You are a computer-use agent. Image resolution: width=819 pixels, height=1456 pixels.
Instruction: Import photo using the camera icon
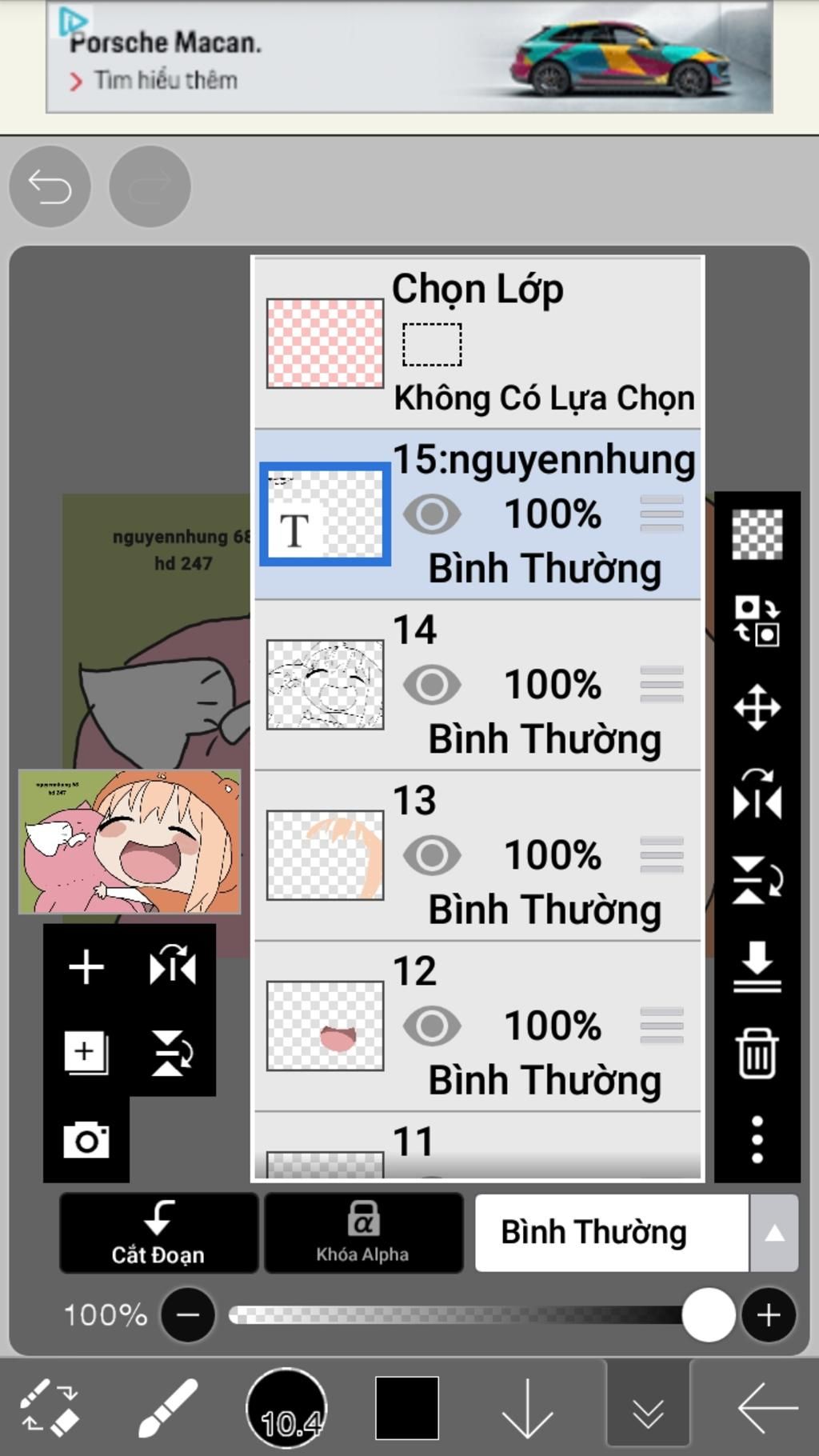(x=86, y=1139)
